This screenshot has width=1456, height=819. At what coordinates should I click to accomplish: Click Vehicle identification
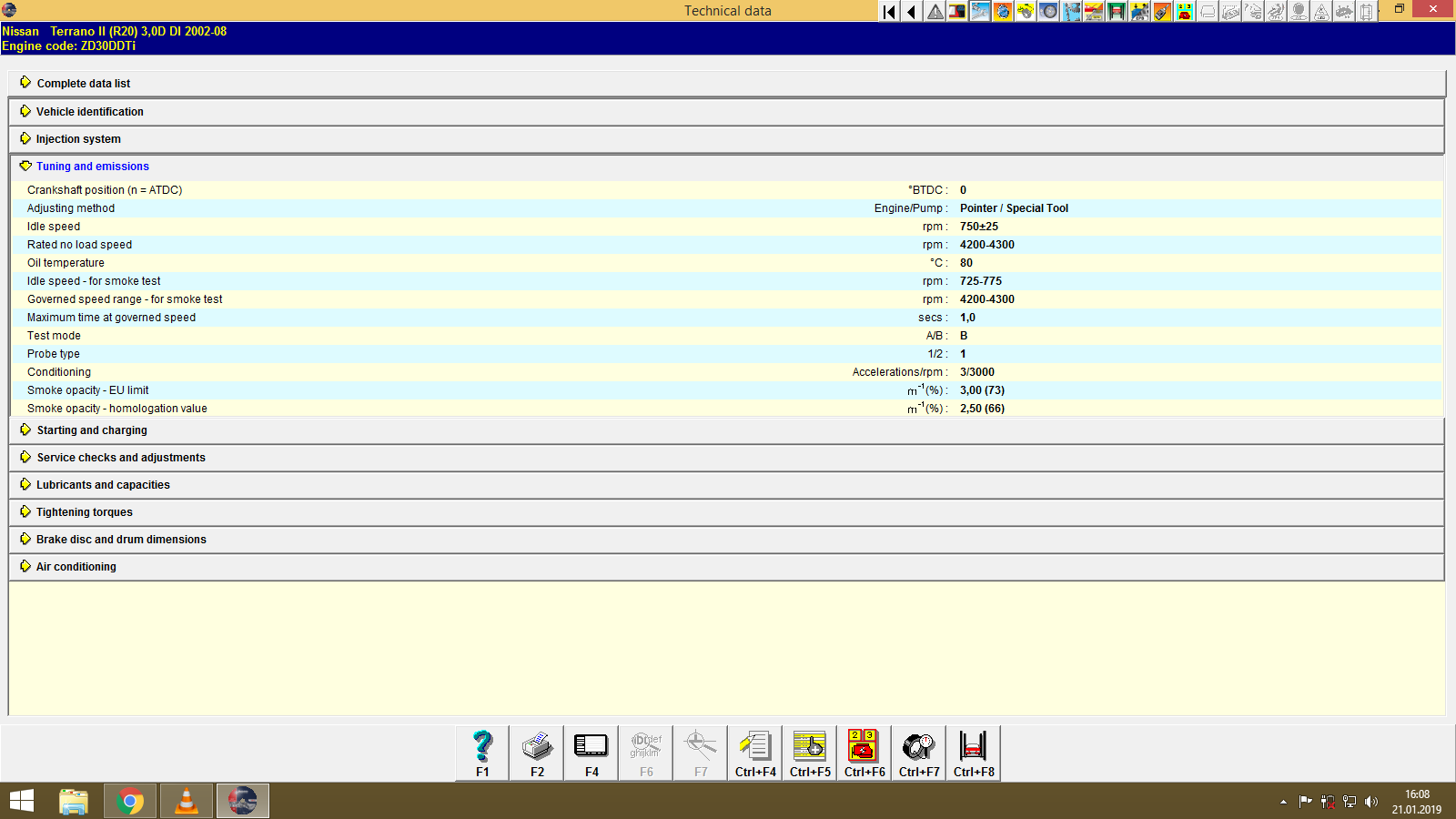pyautogui.click(x=89, y=111)
